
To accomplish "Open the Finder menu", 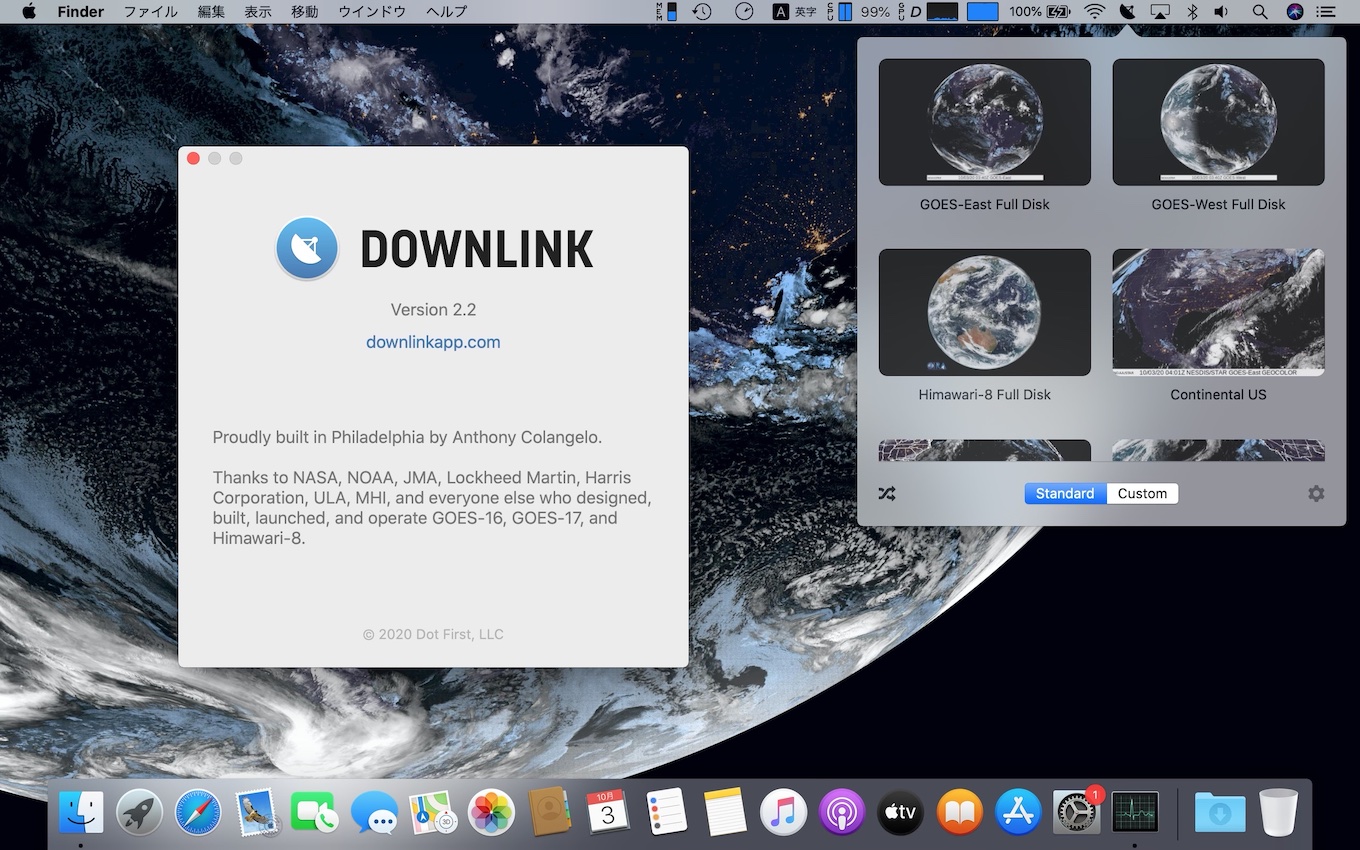I will (x=81, y=12).
